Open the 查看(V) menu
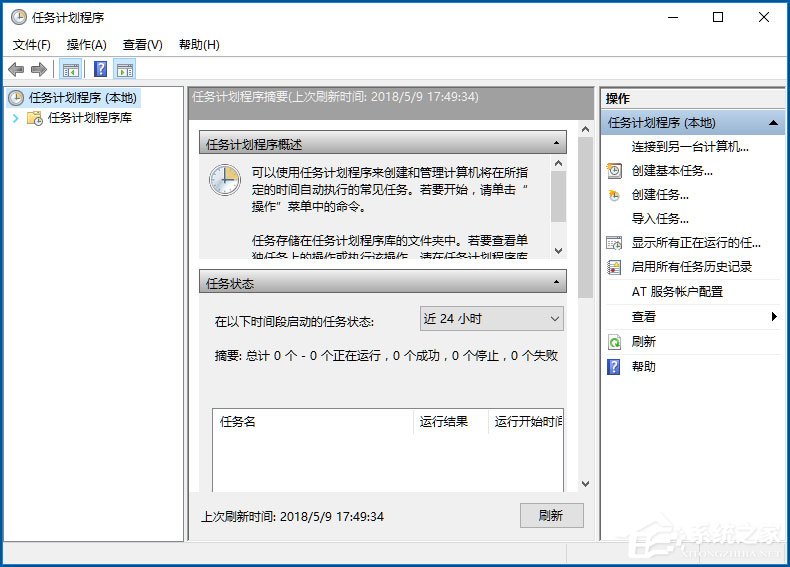The width and height of the screenshot is (790, 567). pyautogui.click(x=143, y=45)
